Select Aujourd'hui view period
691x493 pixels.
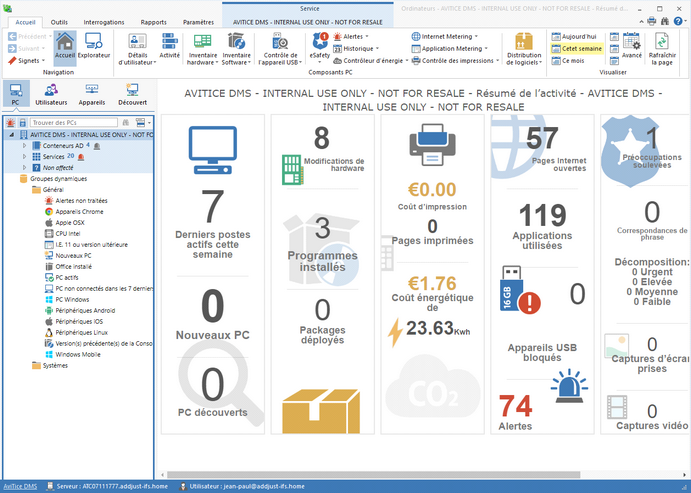pos(574,37)
